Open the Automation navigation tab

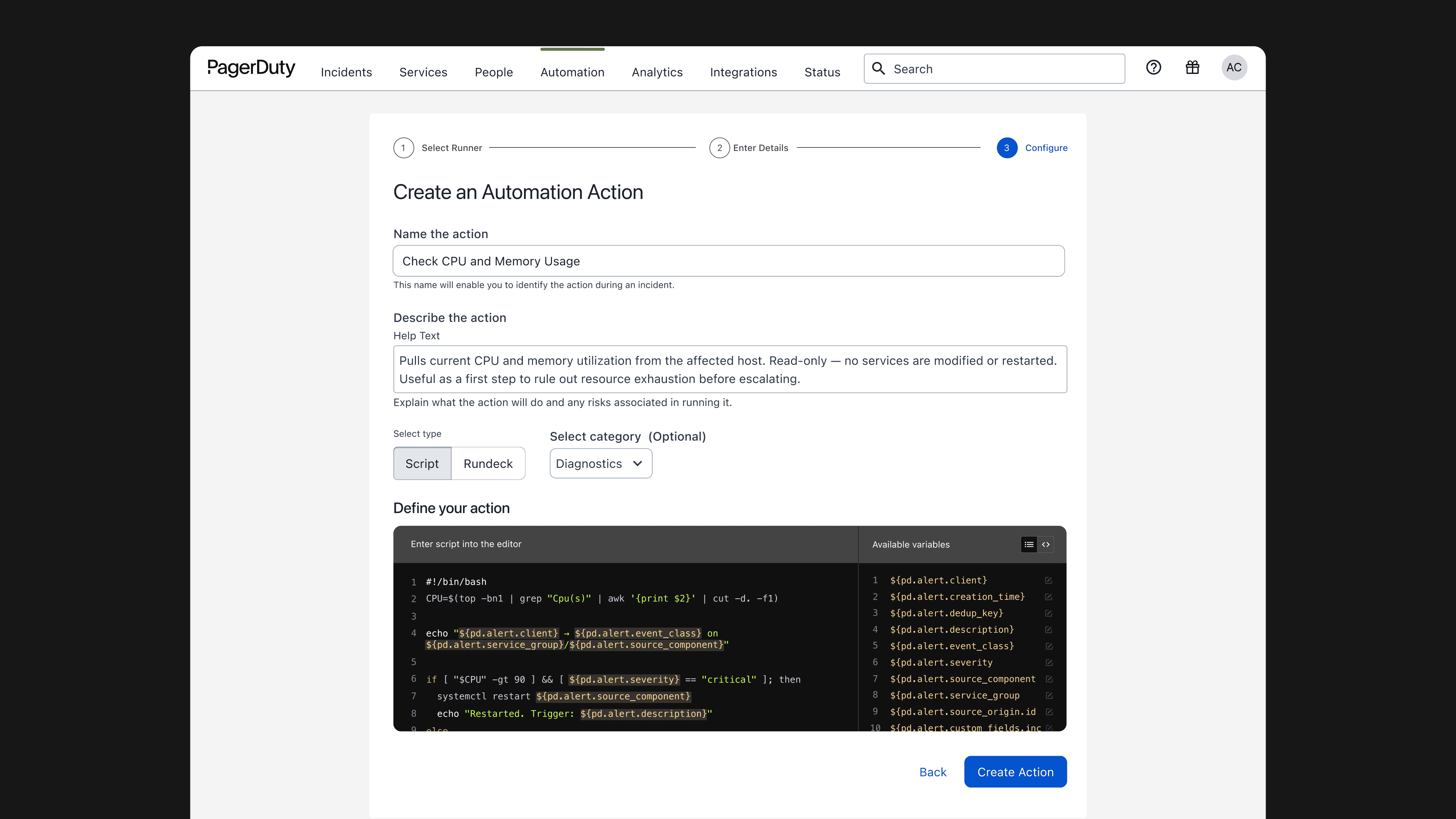(572, 72)
